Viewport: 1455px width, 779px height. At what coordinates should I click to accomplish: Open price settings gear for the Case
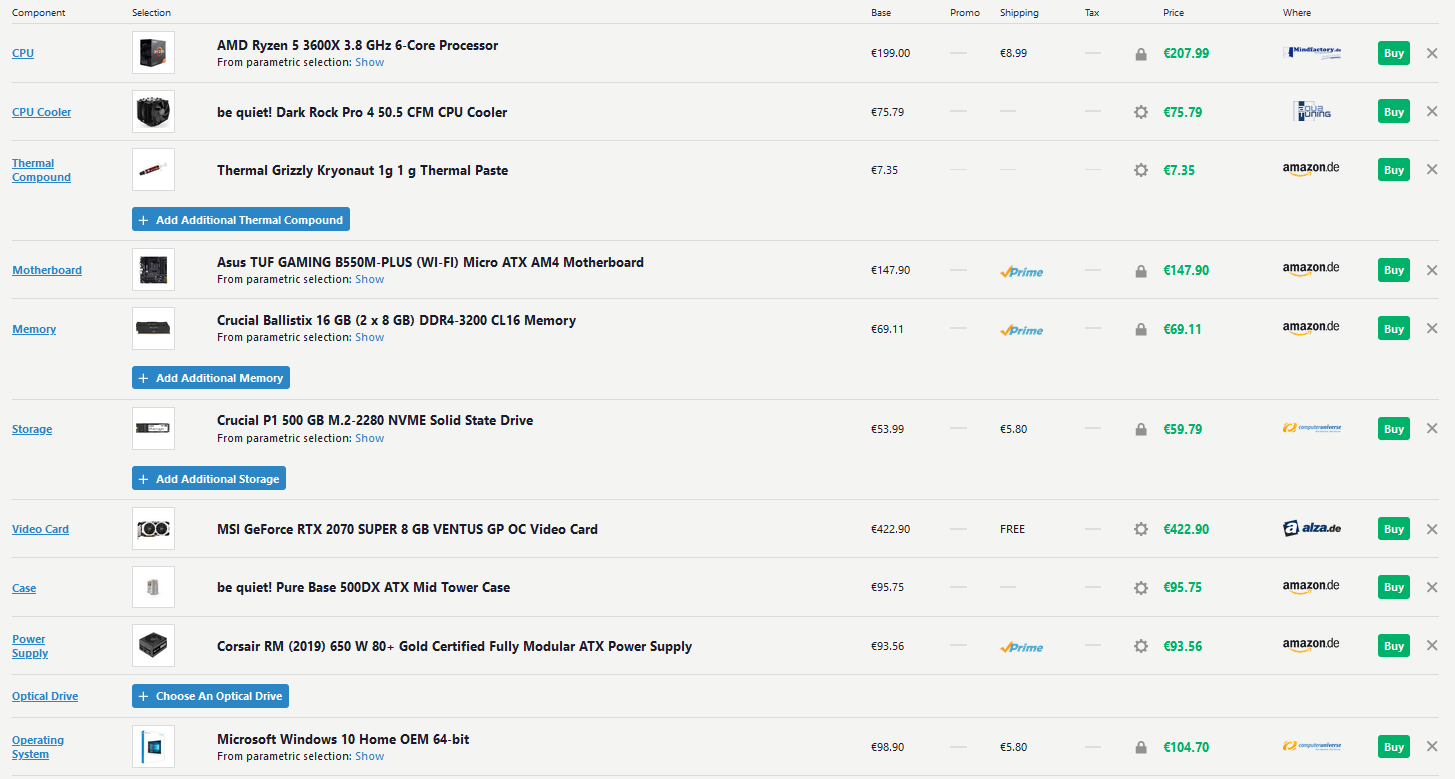tap(1141, 587)
